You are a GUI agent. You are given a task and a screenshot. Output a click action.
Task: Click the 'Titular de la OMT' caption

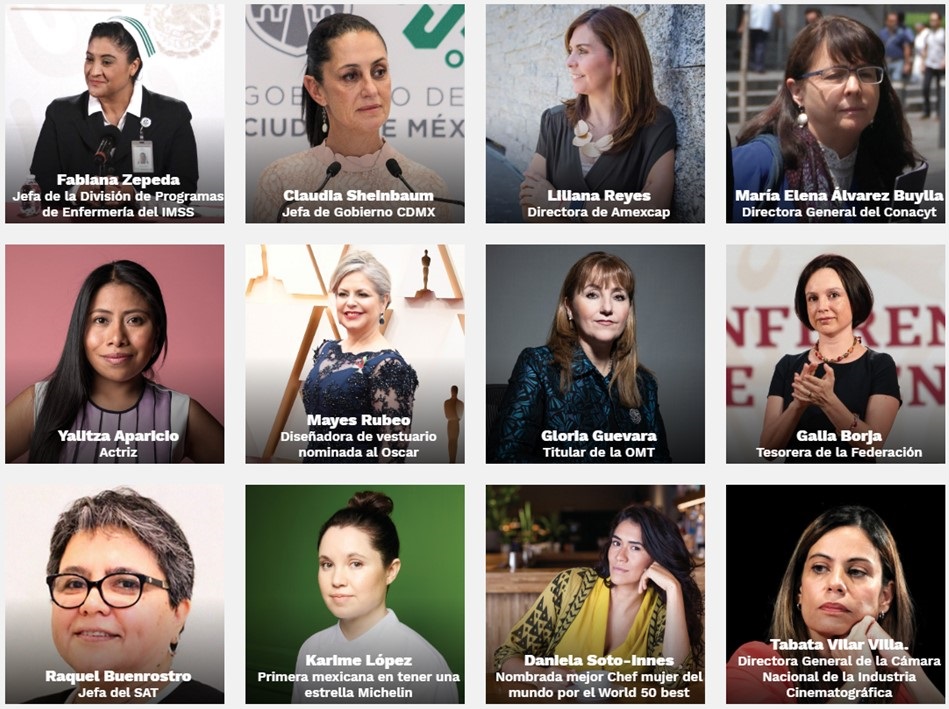coord(599,452)
